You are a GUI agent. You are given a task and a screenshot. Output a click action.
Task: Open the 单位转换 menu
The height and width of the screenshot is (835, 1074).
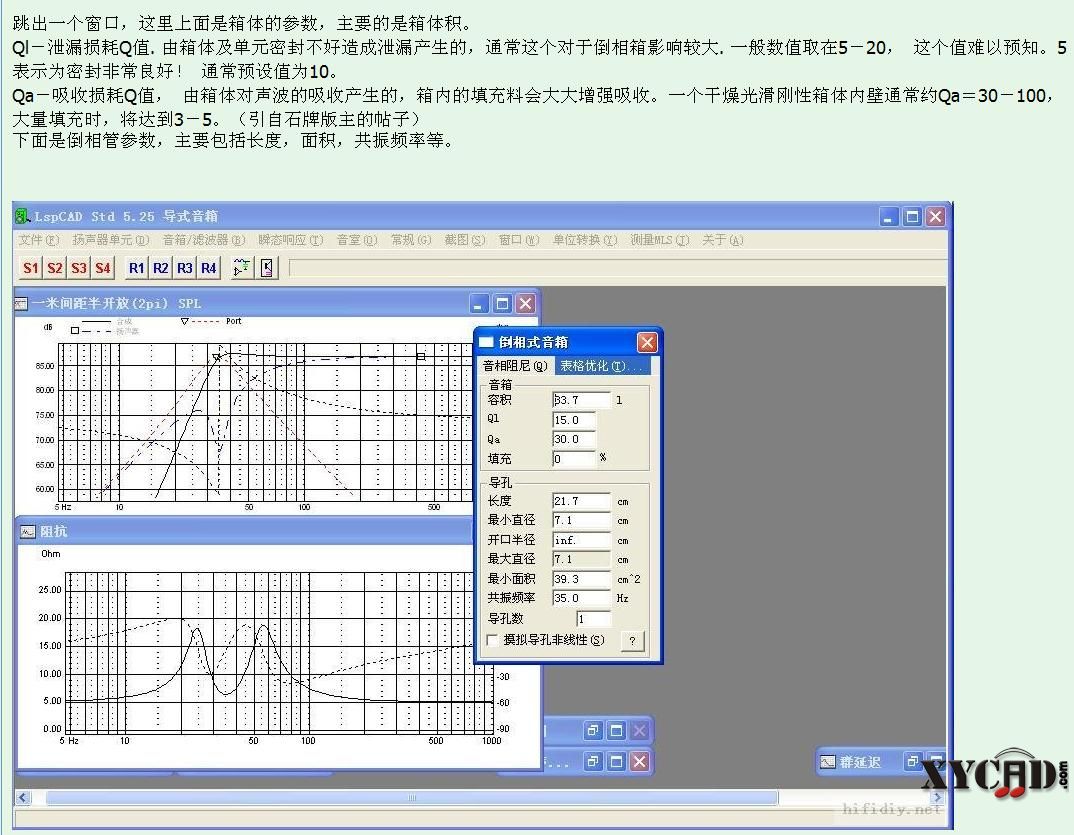(586, 240)
